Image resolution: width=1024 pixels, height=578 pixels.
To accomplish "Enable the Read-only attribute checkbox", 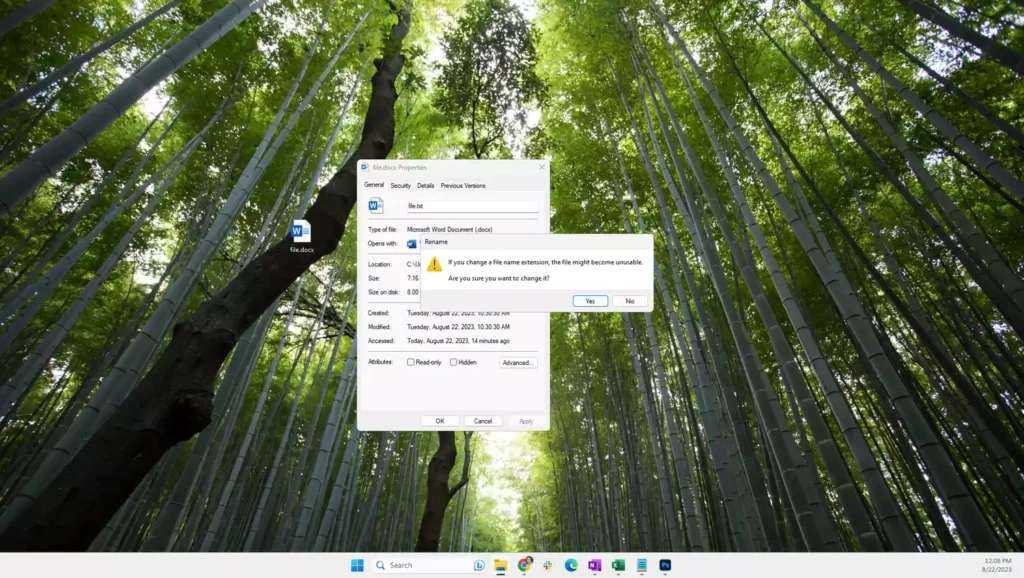I will coord(411,362).
